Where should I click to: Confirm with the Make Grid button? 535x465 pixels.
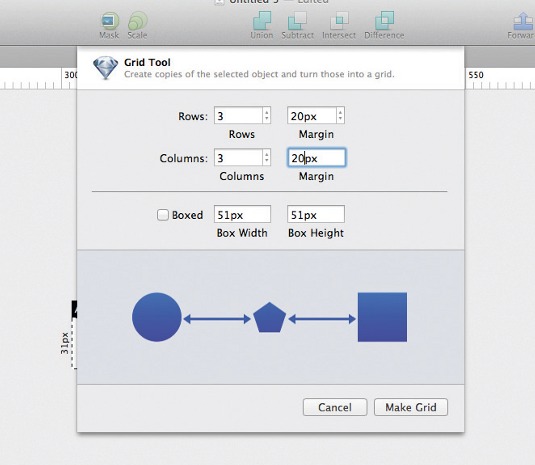(x=411, y=407)
